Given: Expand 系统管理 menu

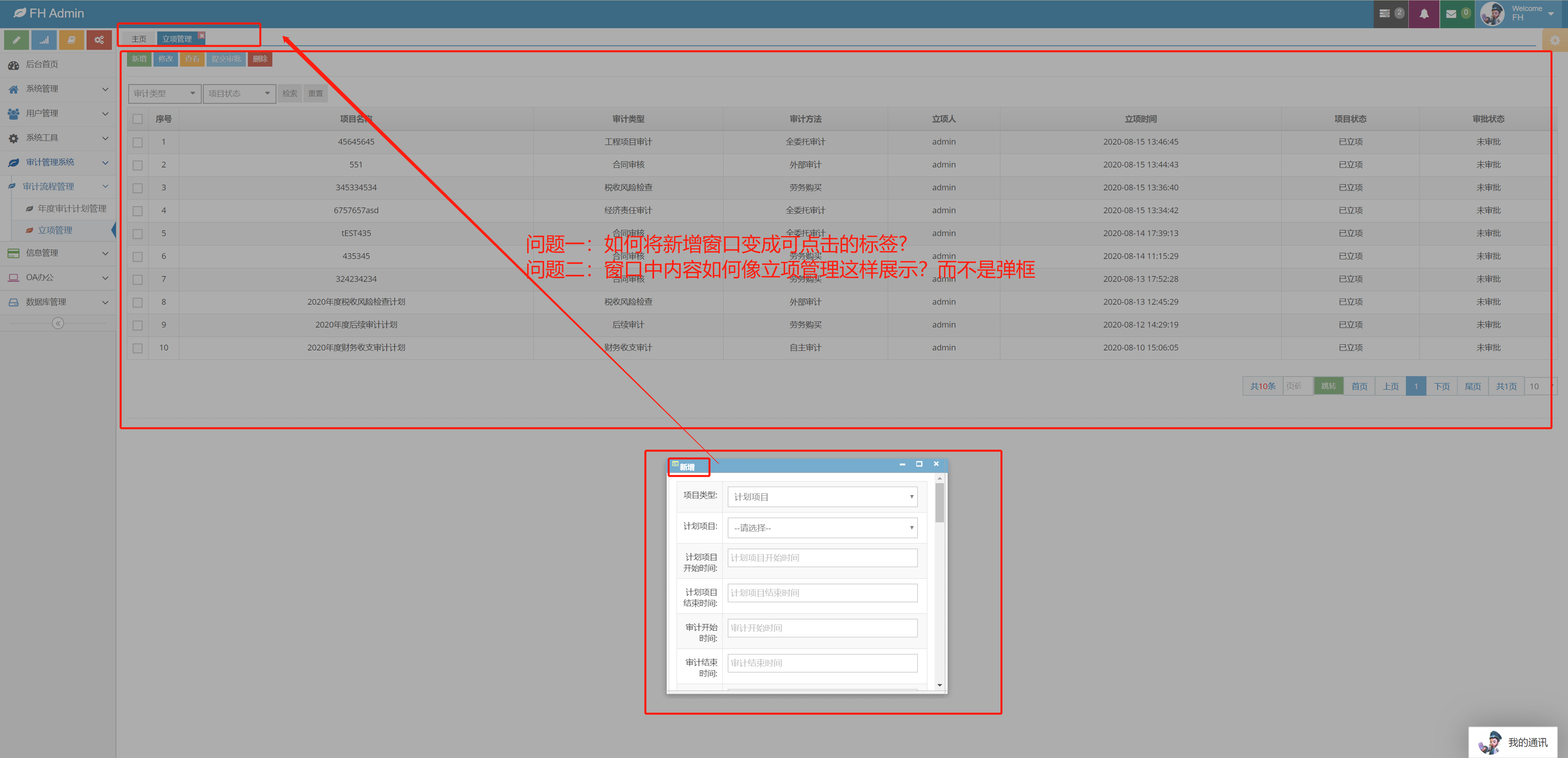Looking at the screenshot, I should pyautogui.click(x=58, y=89).
